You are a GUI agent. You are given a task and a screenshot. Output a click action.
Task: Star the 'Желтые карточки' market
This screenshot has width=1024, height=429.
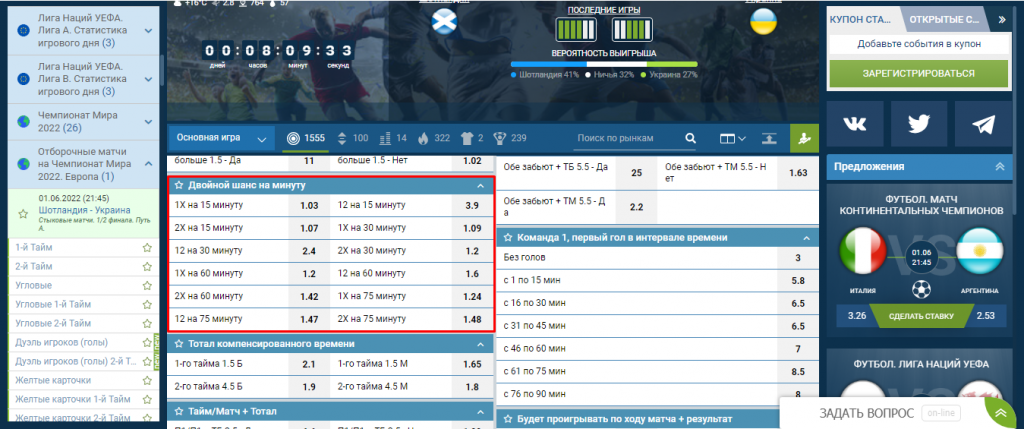147,381
